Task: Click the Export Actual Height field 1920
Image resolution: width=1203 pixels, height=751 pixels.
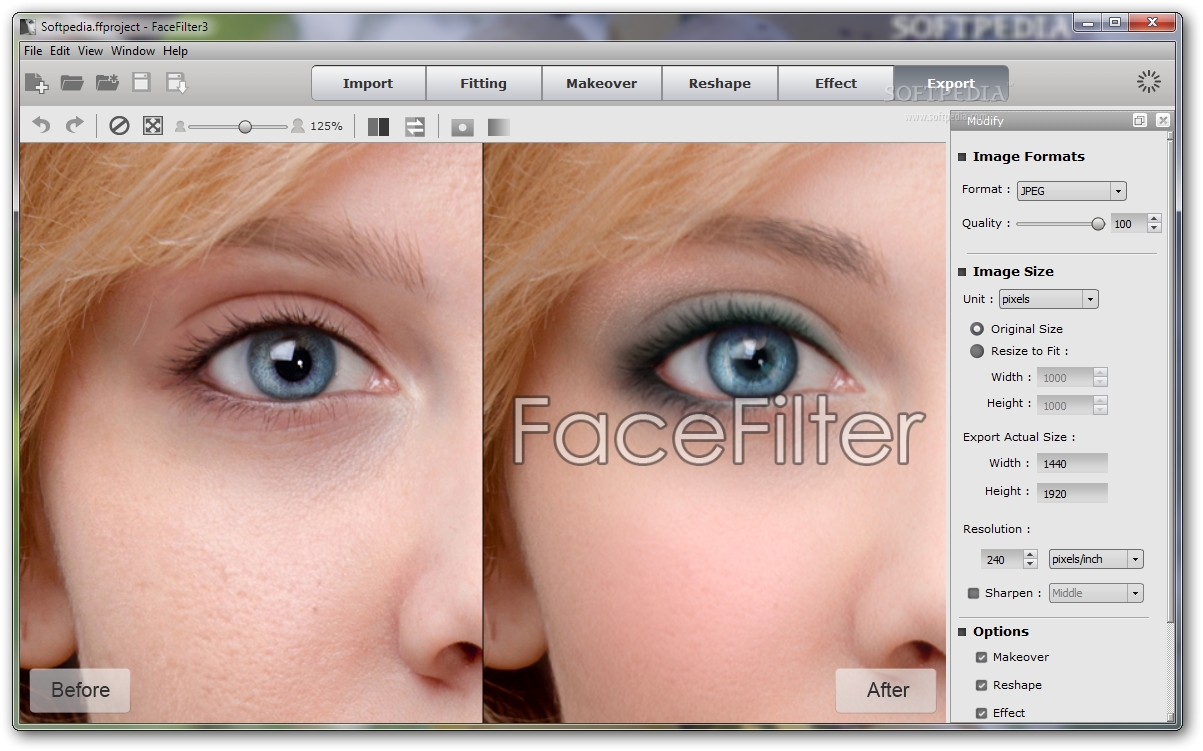Action: (x=1073, y=493)
